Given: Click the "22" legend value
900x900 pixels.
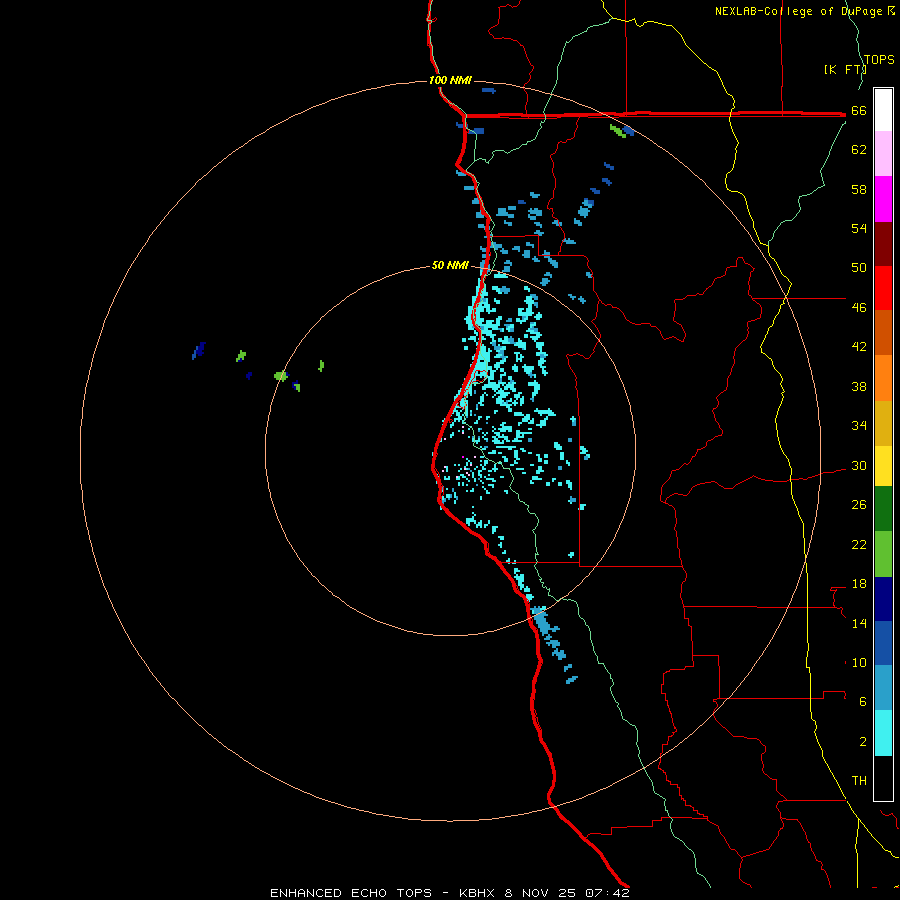Looking at the screenshot, I should click(x=859, y=544).
